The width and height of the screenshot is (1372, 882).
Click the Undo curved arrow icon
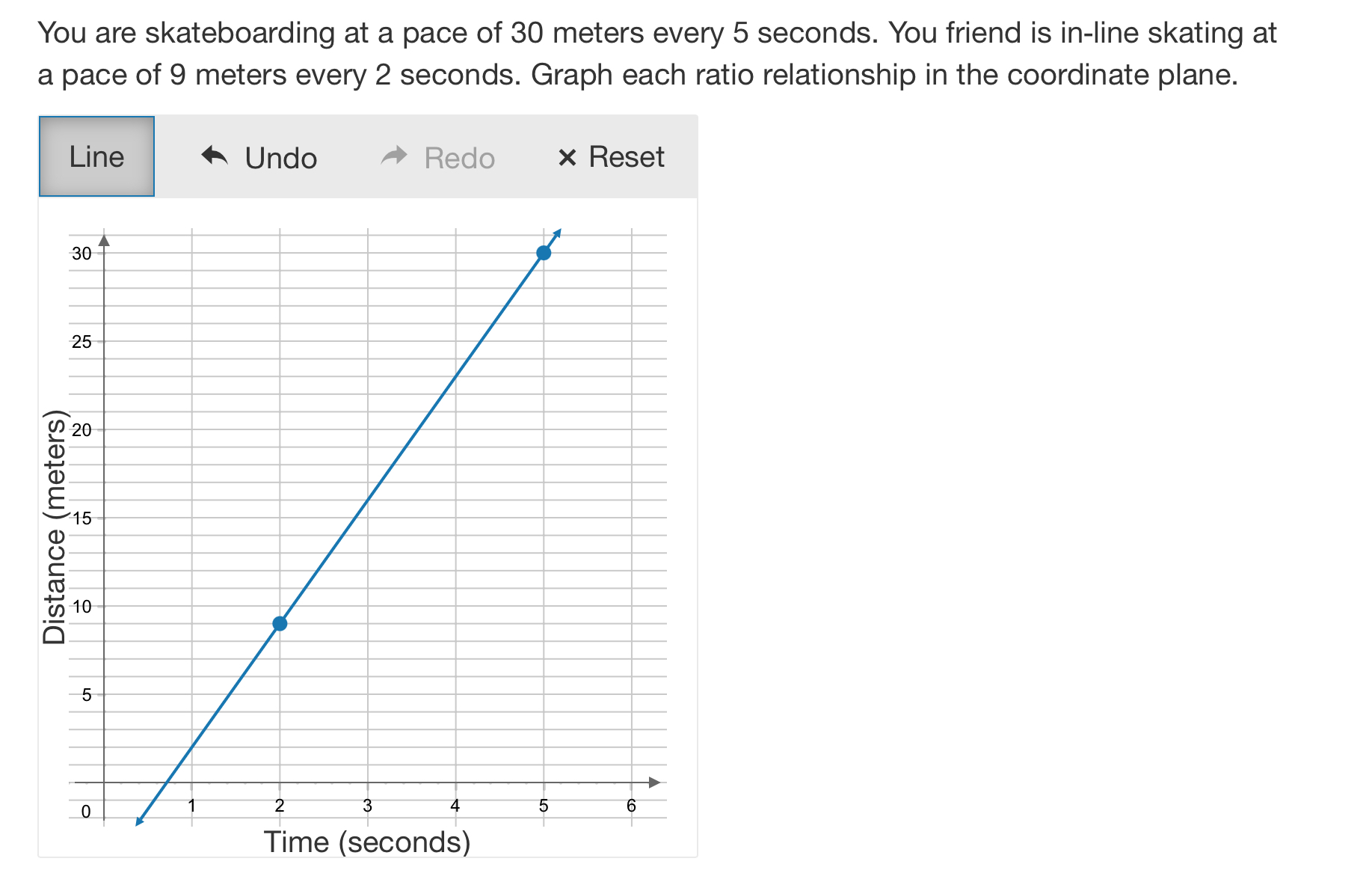pos(215,156)
